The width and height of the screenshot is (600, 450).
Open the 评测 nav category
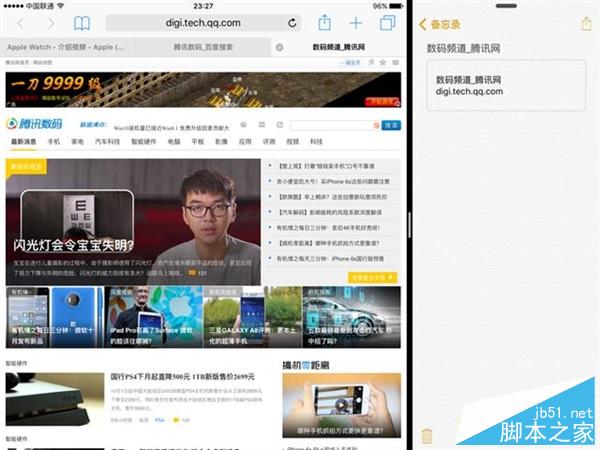point(269,142)
